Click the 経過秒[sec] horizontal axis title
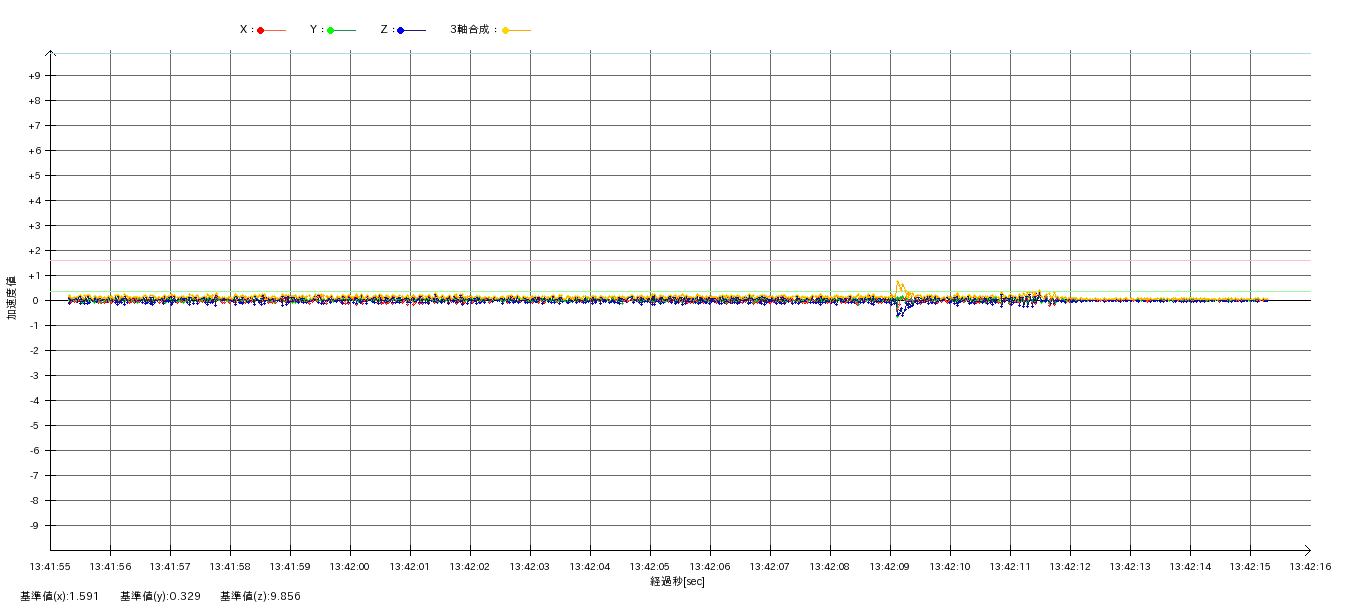This screenshot has height=610, width=1350. [x=677, y=581]
